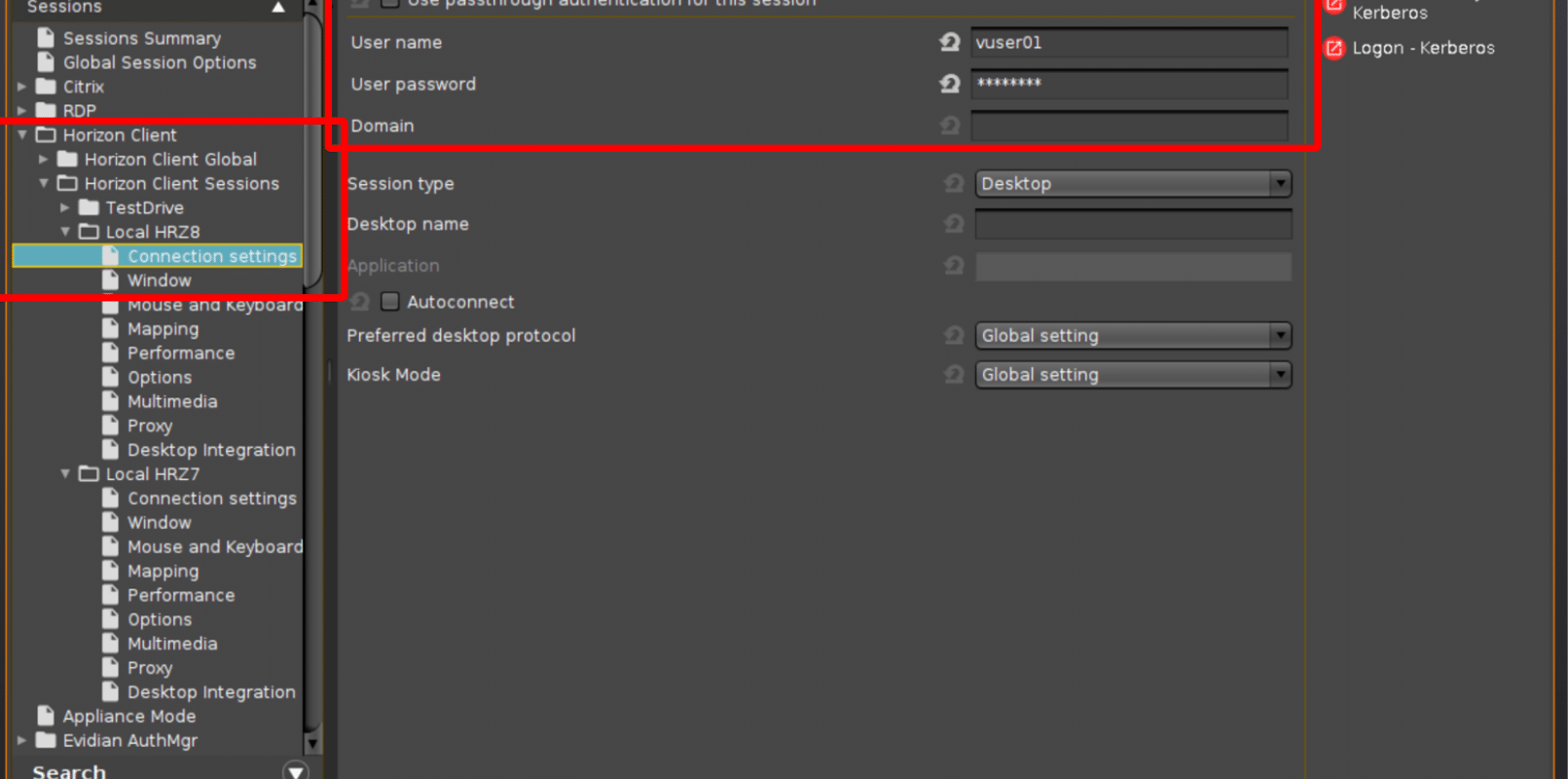Open Window under Local HRZ7
The image size is (1568, 779).
[160, 523]
